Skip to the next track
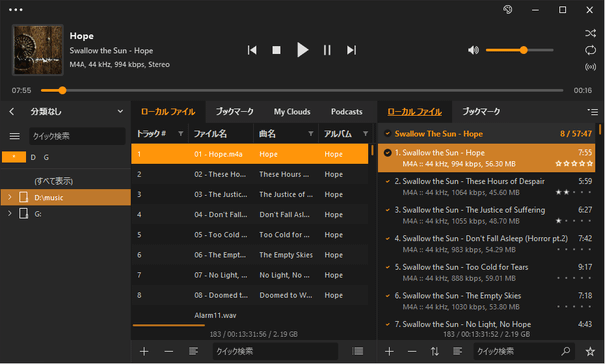 (x=351, y=50)
